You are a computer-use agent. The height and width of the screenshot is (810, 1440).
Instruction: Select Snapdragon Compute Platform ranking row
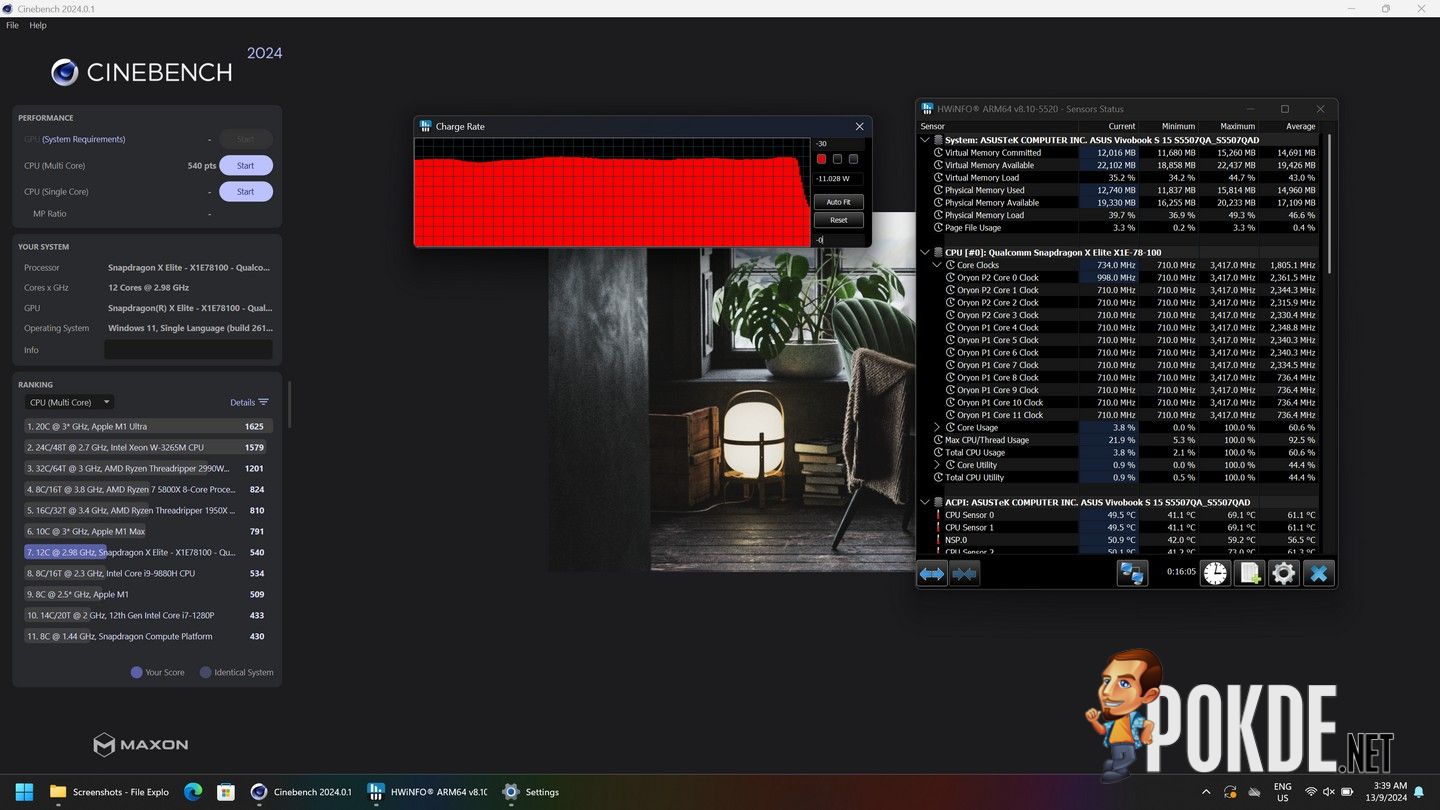(x=146, y=636)
